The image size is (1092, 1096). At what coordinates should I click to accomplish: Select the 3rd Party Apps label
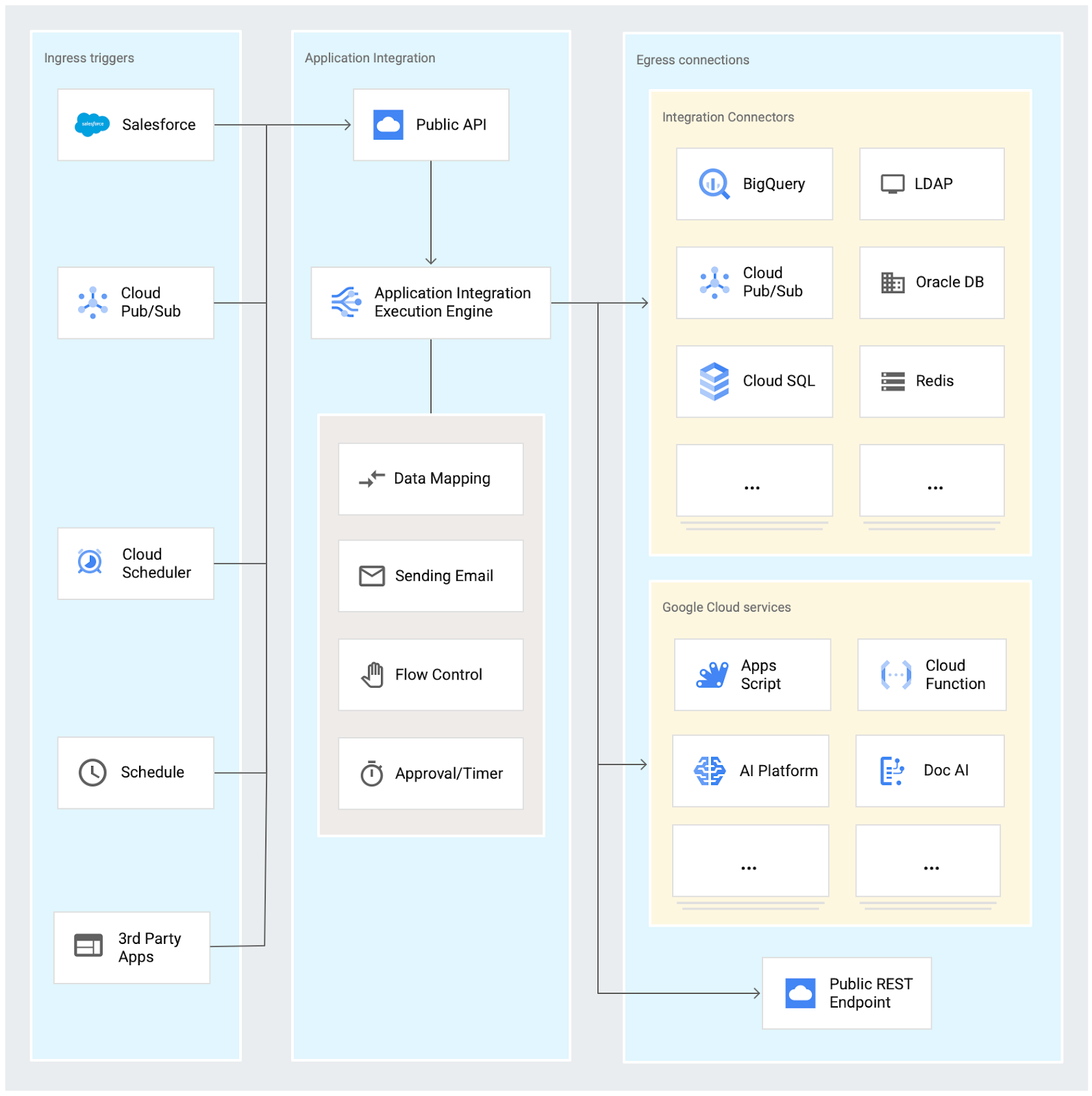click(150, 947)
